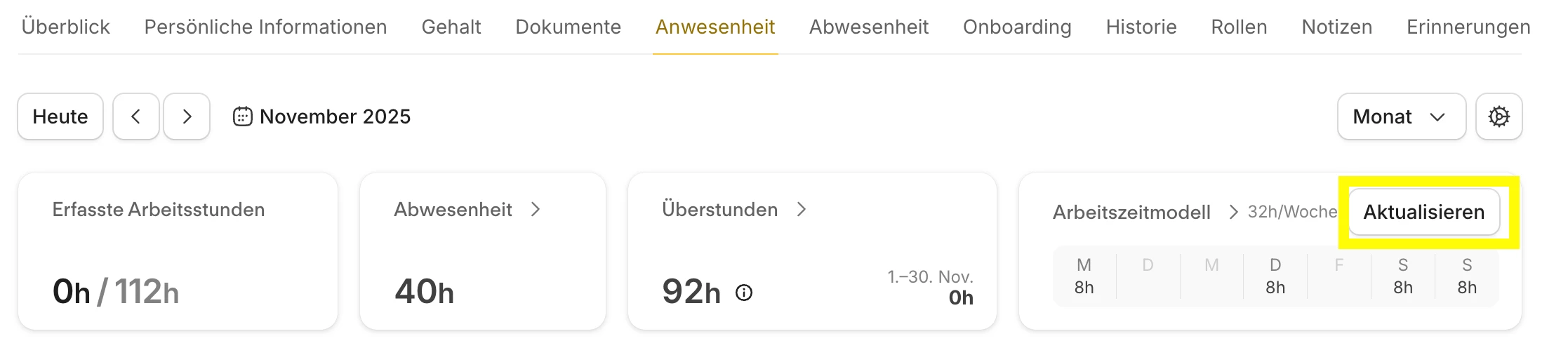Image resolution: width=1568 pixels, height=355 pixels.
Task: Open Abwesenheit card chevron
Action: pos(536,210)
